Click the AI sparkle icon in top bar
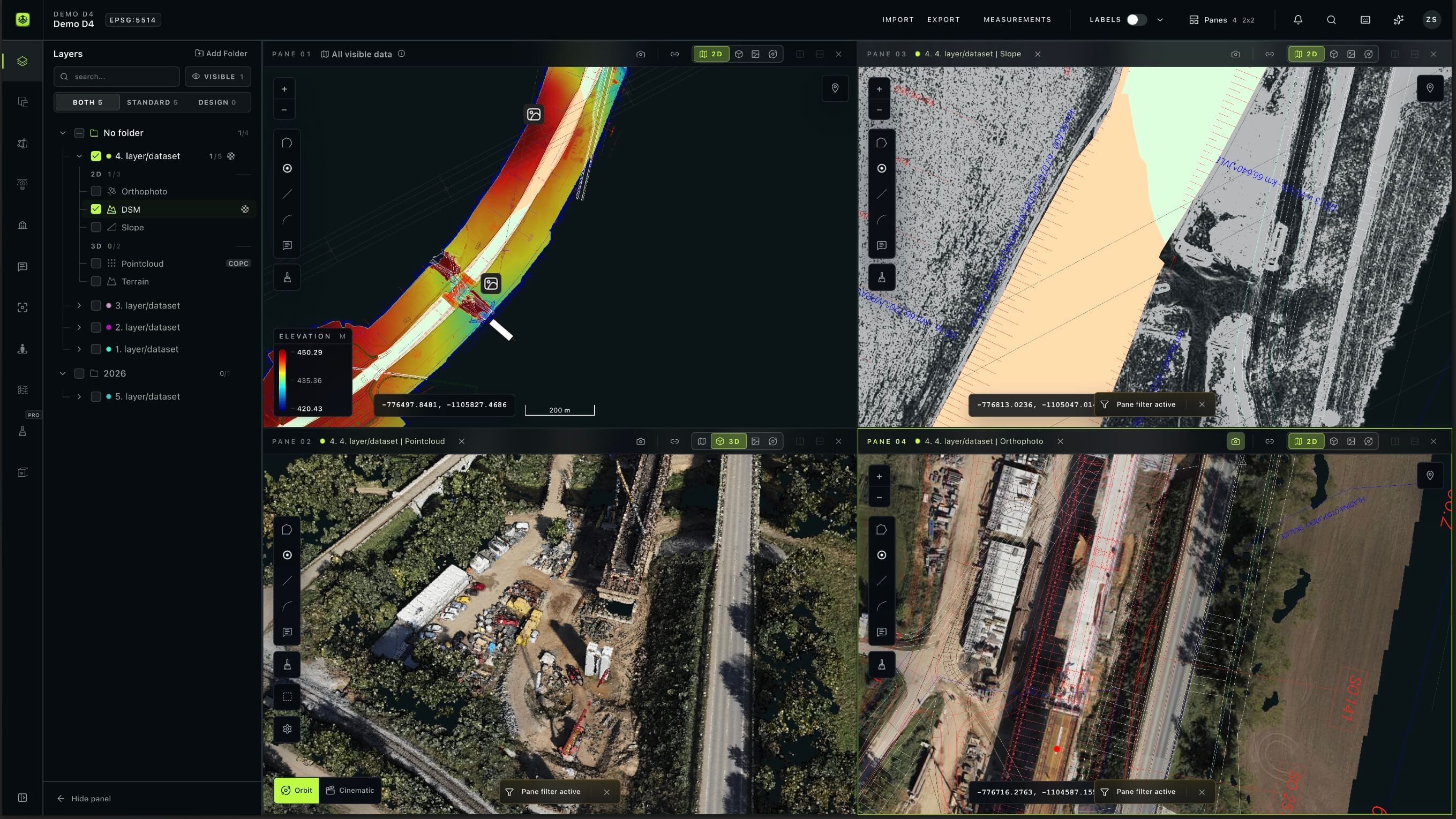This screenshot has width=1456, height=819. click(x=1398, y=20)
